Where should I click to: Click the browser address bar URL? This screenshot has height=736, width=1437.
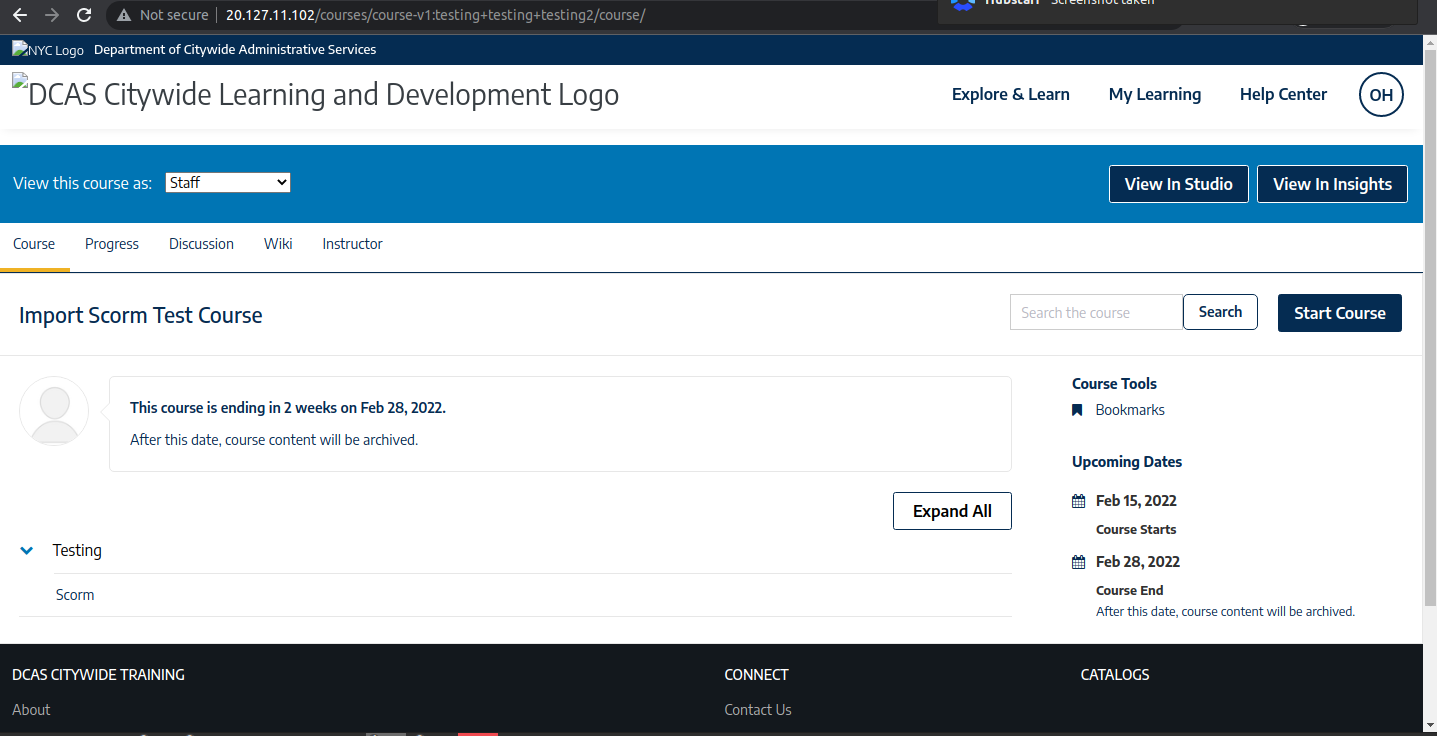click(x=435, y=15)
